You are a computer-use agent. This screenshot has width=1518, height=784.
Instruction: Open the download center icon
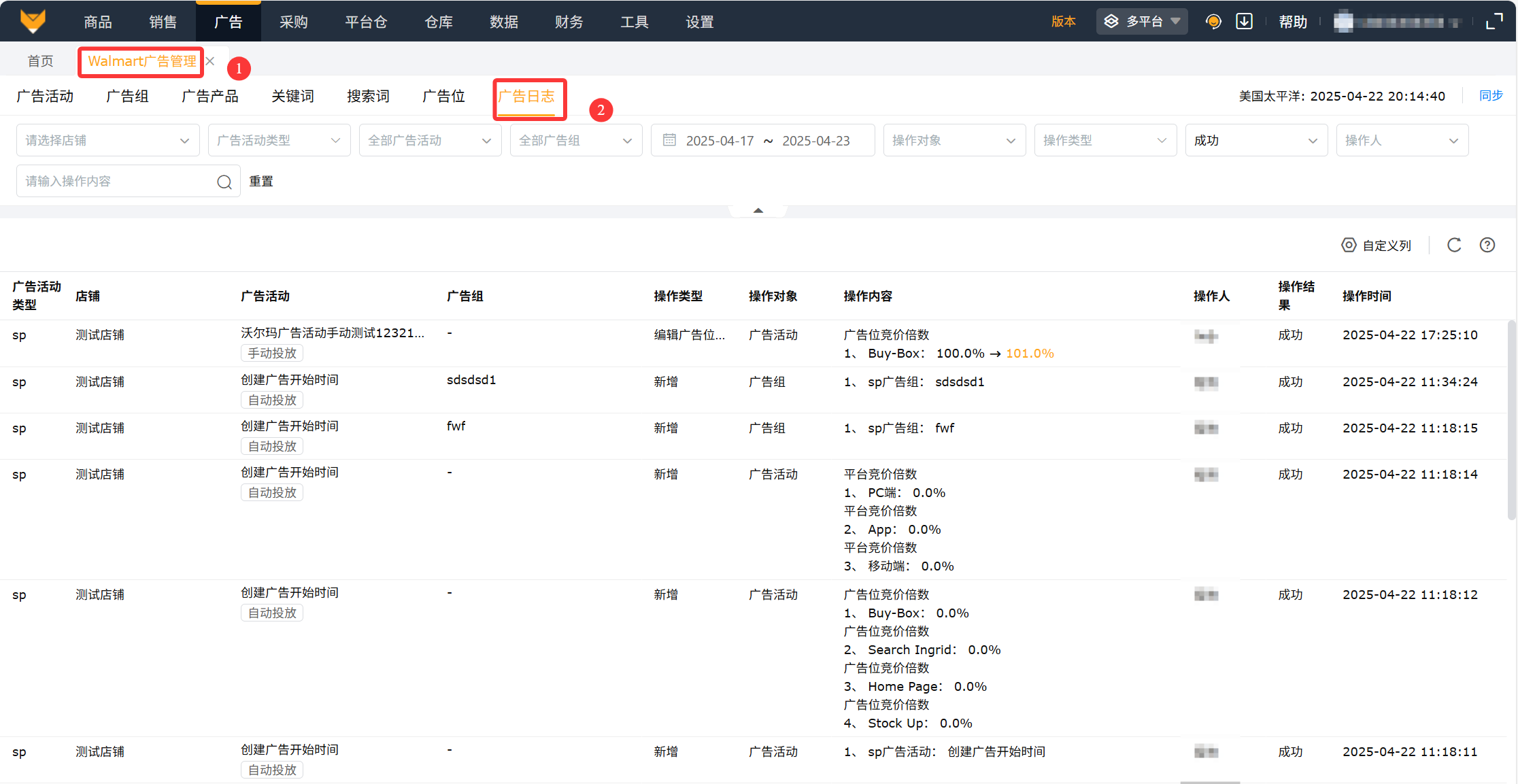(x=1244, y=22)
